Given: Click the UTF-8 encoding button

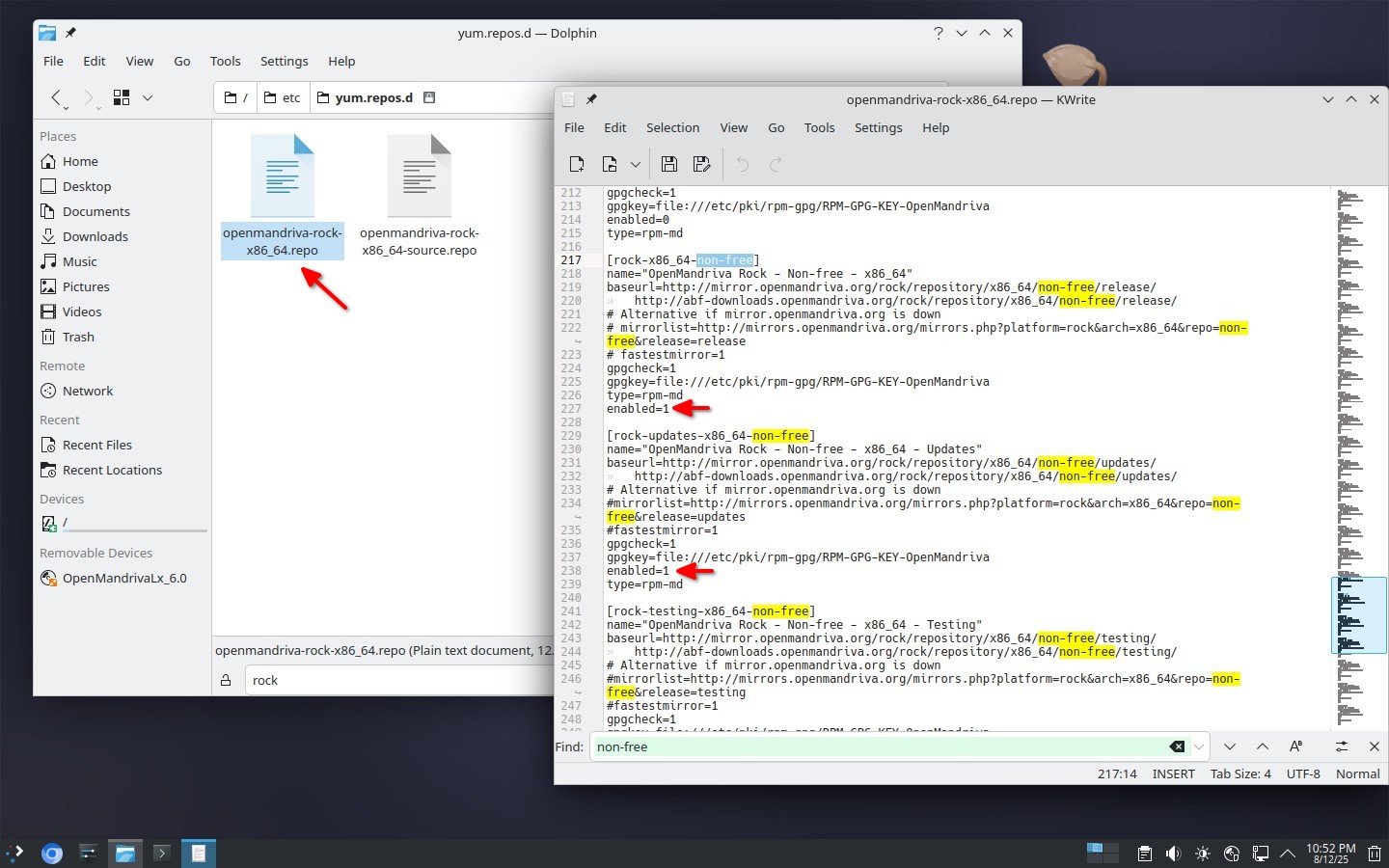Looking at the screenshot, I should [x=1303, y=773].
